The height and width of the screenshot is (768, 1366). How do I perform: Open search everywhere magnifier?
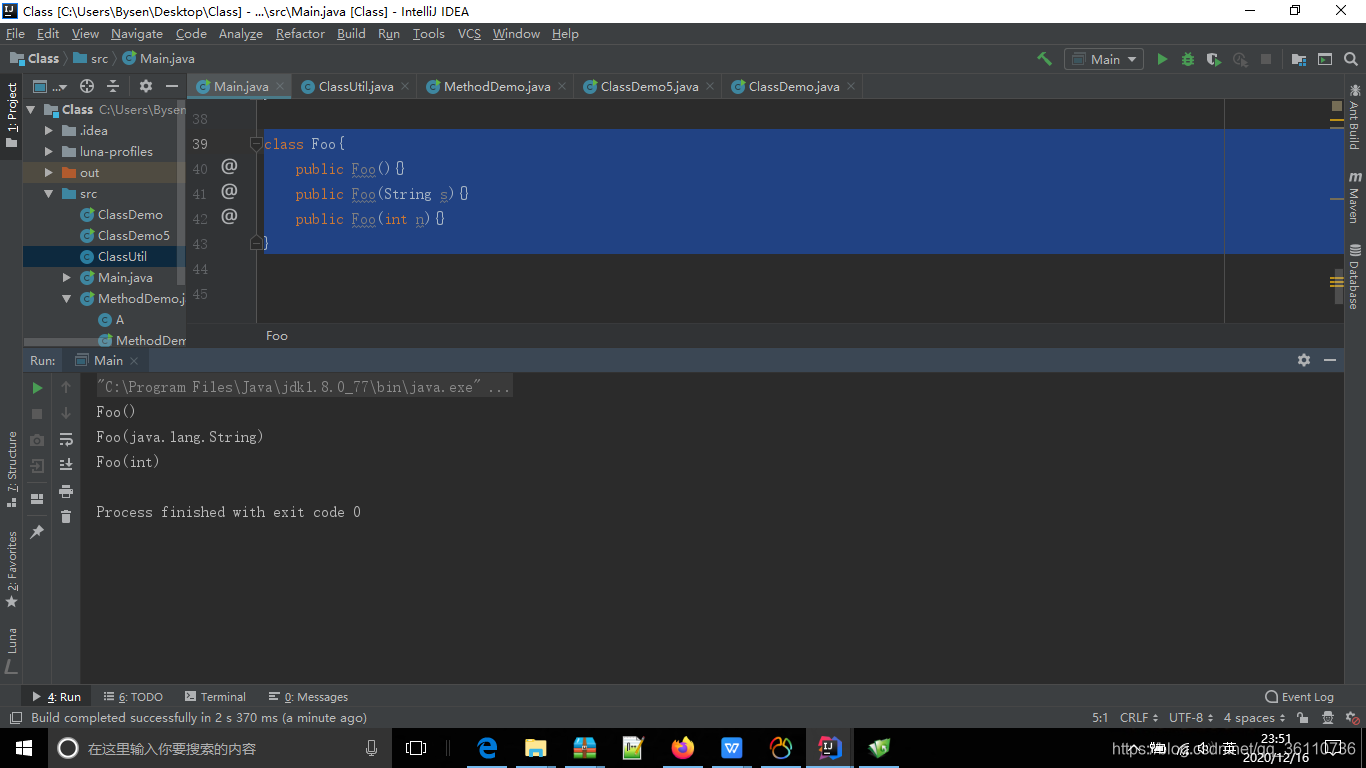pos(1350,59)
